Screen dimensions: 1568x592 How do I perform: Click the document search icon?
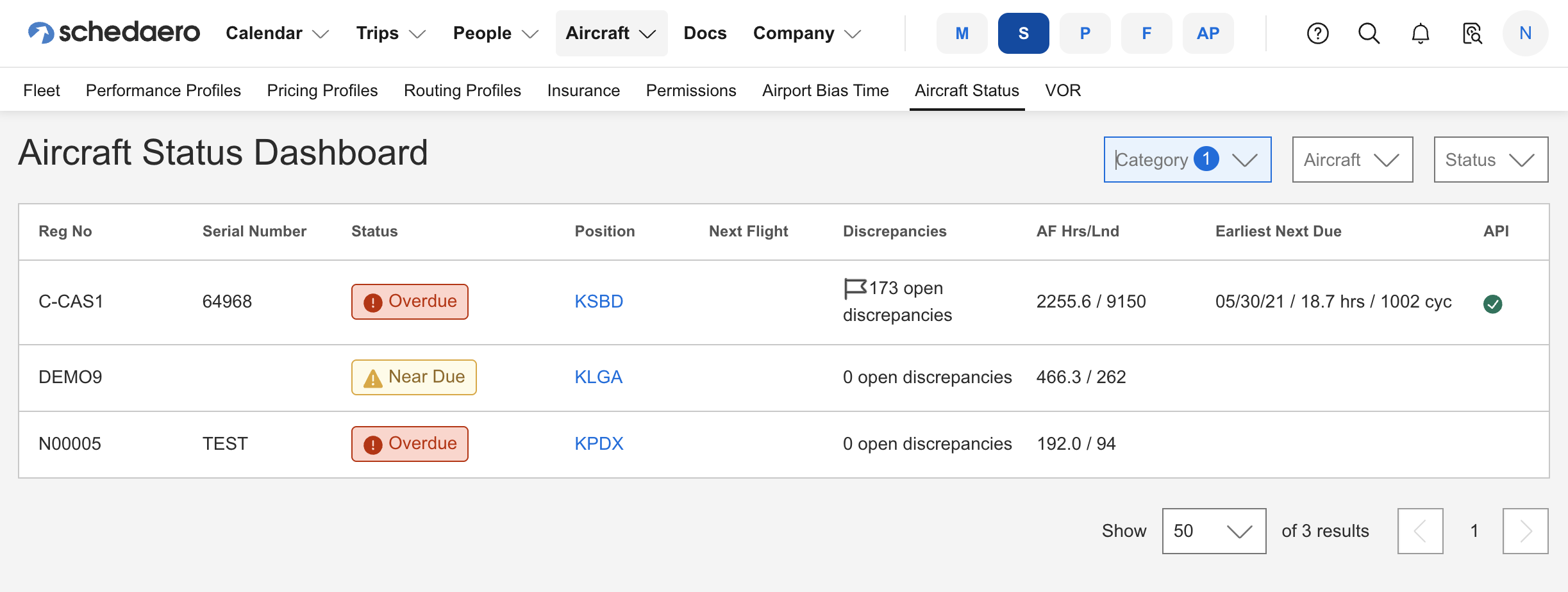1472,33
